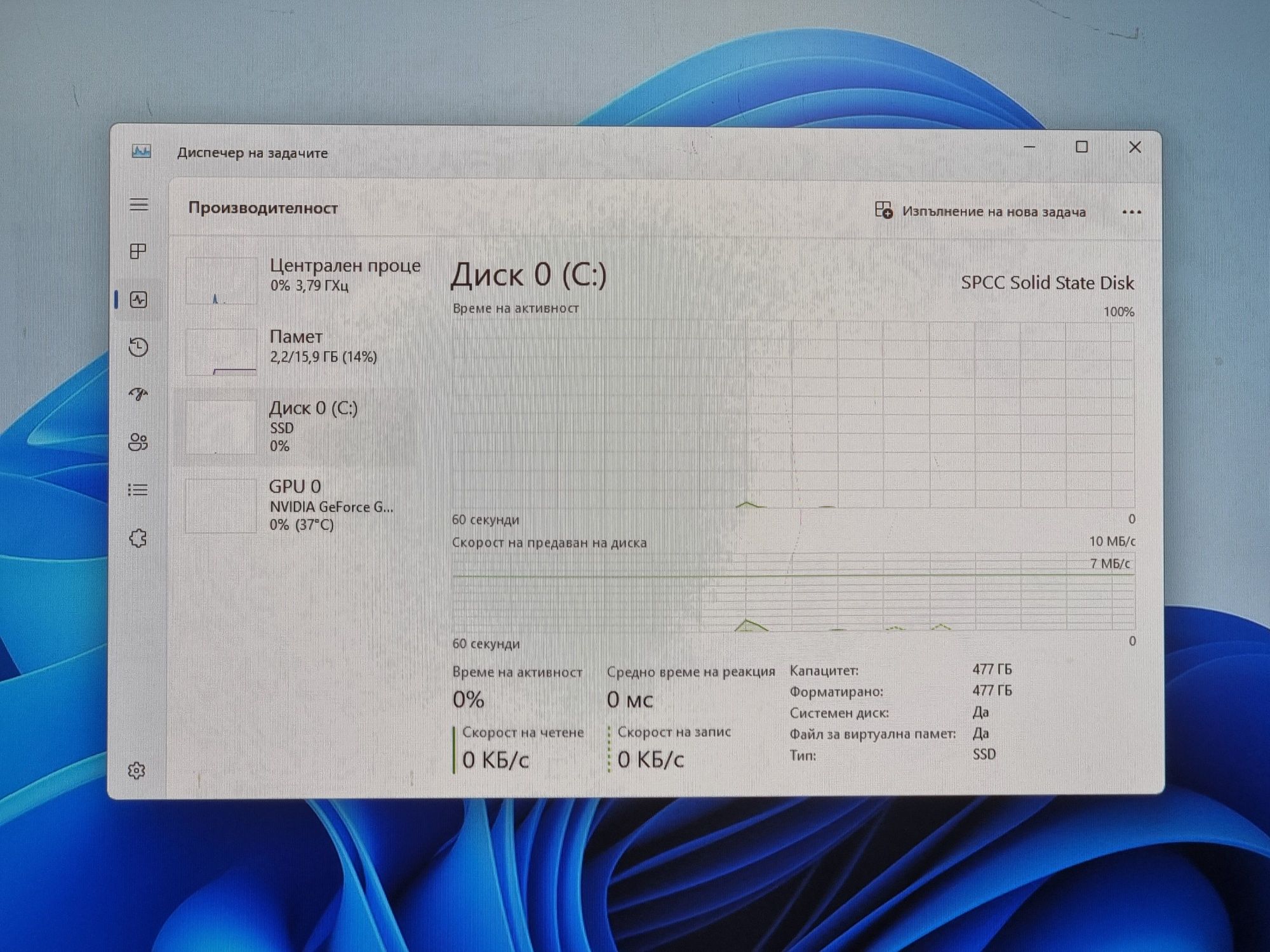
Task: Click 'Файл за виртуална памет:' label
Action: point(872,734)
